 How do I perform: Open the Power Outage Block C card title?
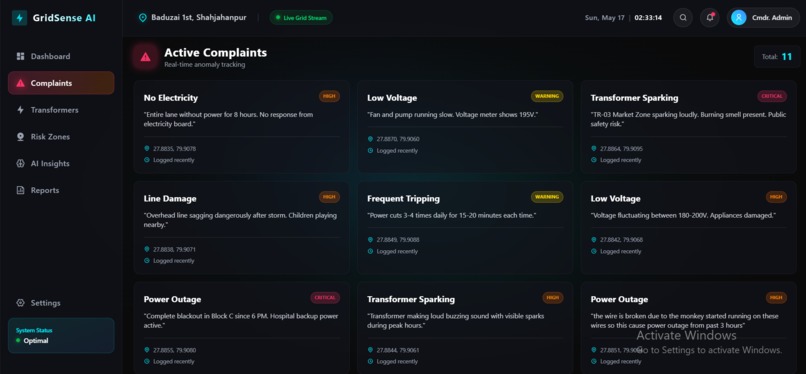172,299
